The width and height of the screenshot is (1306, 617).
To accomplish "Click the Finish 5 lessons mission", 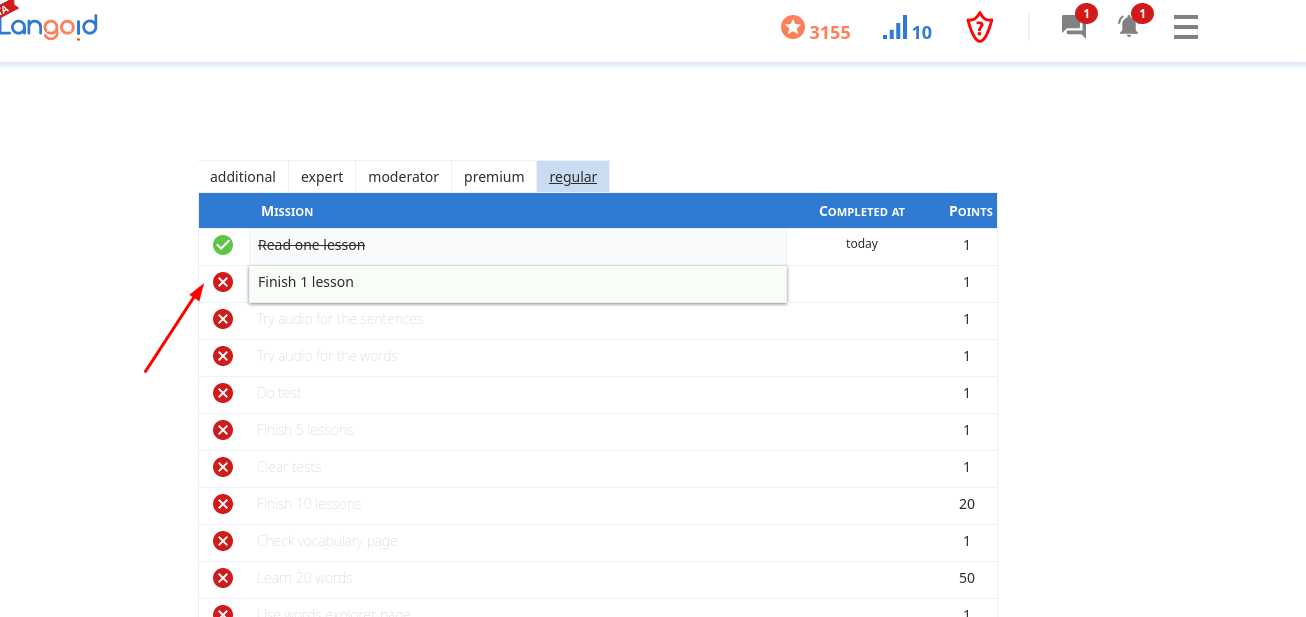I will coord(305,430).
